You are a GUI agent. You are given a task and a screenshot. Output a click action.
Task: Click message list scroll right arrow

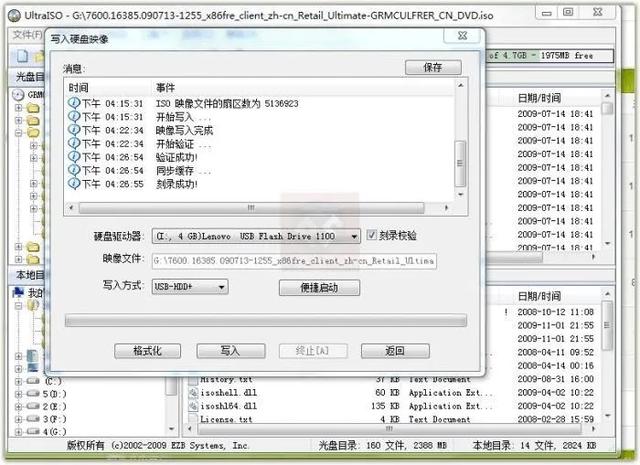[x=447, y=208]
